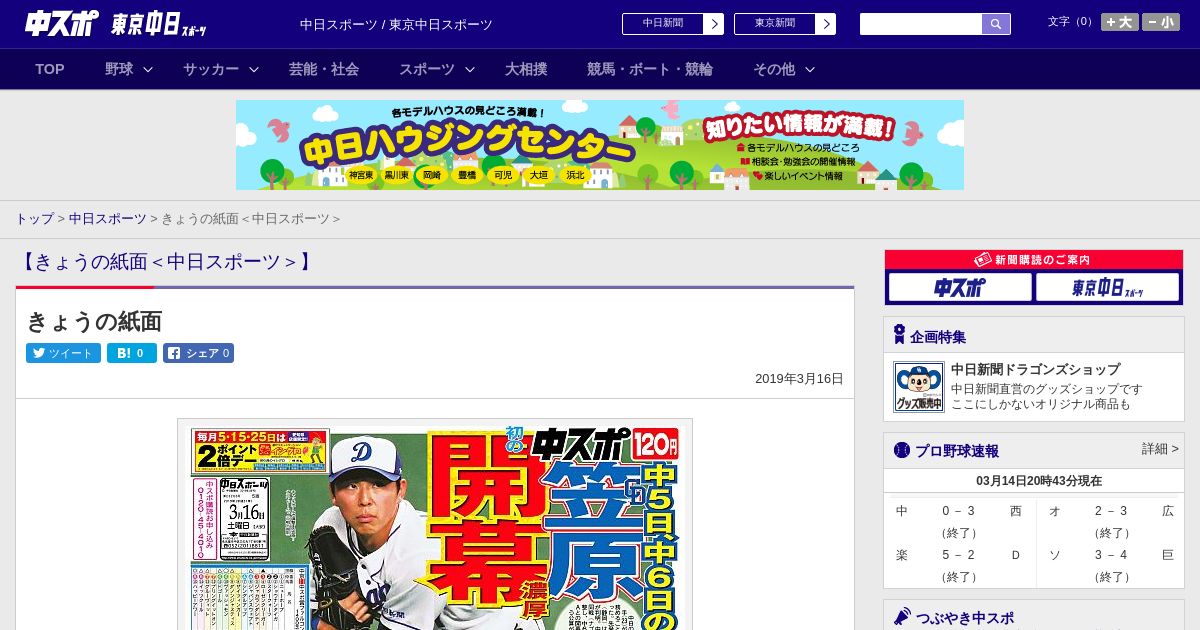Screen dimensions: 1200x630
Task: Click arrow next to 東京新聞 button
Action: 826,24
